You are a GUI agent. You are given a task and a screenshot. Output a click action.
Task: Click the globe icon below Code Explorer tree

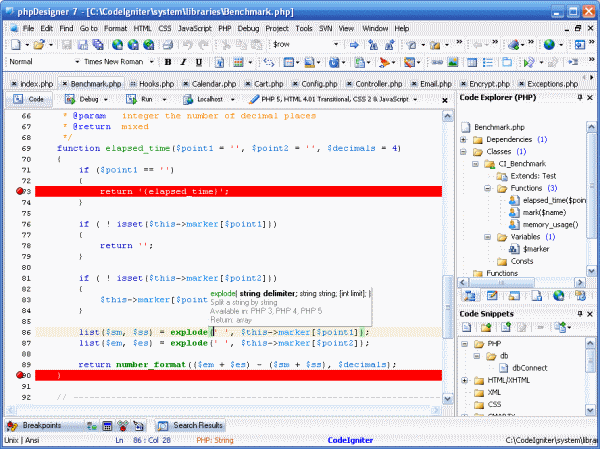tap(558, 296)
